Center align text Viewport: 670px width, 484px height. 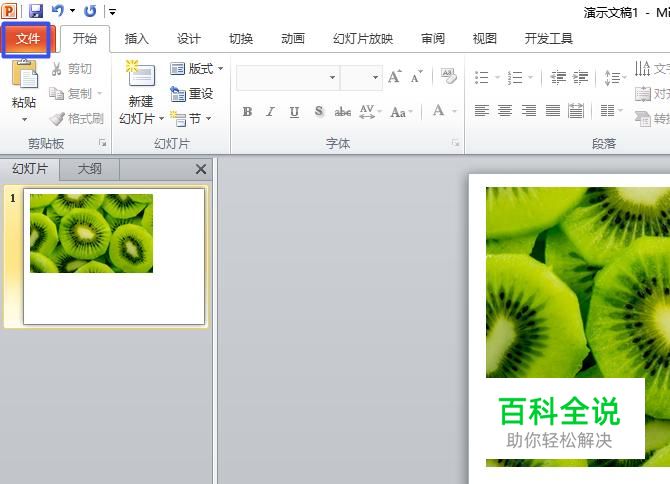(x=505, y=111)
